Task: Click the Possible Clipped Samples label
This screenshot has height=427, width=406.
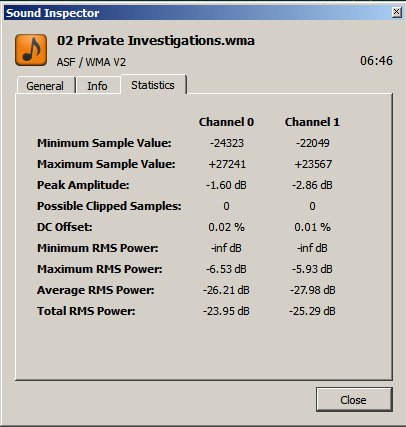Action: pos(109,206)
